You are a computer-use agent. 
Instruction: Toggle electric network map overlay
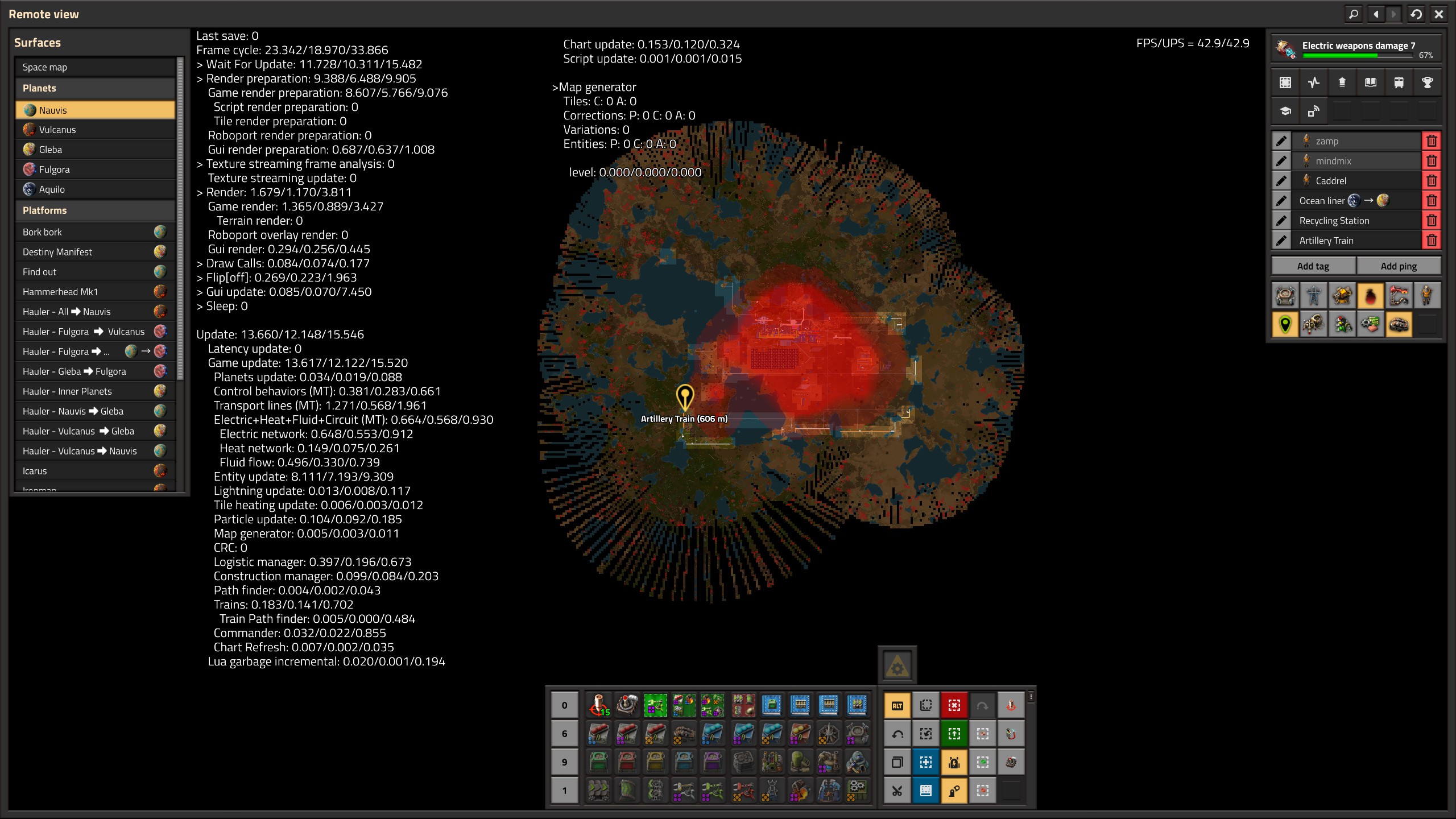click(x=1314, y=296)
